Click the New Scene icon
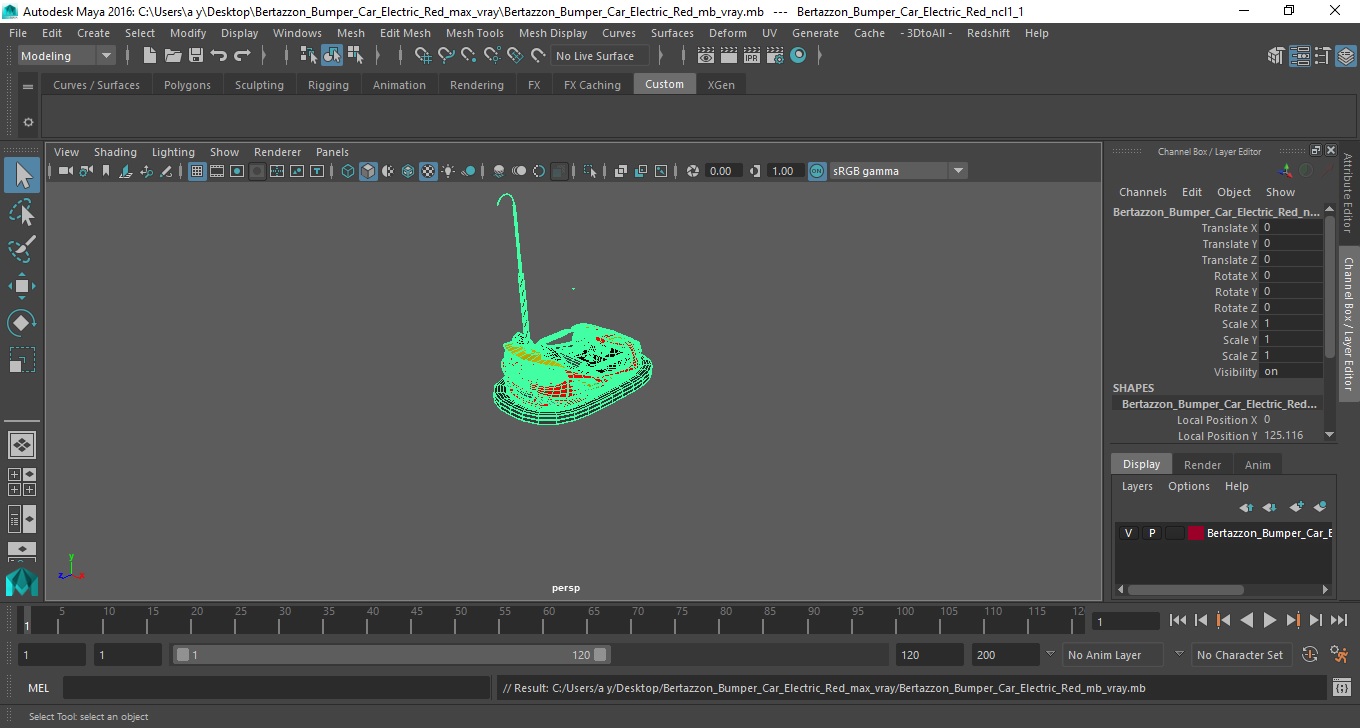Image resolution: width=1360 pixels, height=728 pixels. (149, 56)
